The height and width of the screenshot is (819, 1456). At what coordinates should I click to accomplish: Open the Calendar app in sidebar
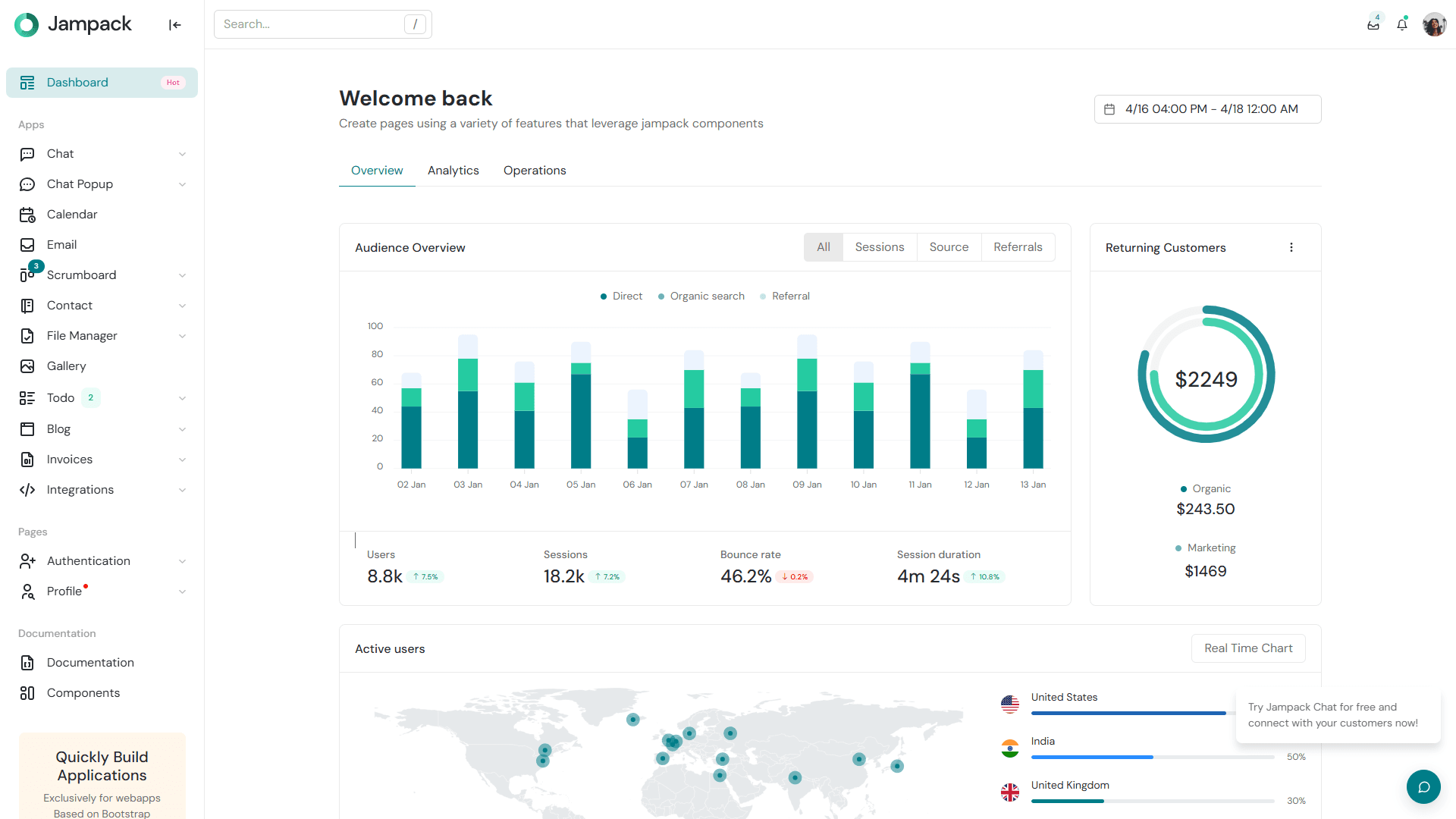[72, 215]
